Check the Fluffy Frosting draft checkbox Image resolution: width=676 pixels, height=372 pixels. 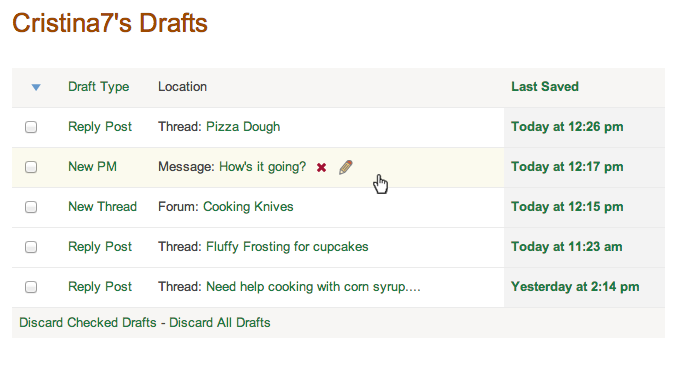click(x=31, y=247)
